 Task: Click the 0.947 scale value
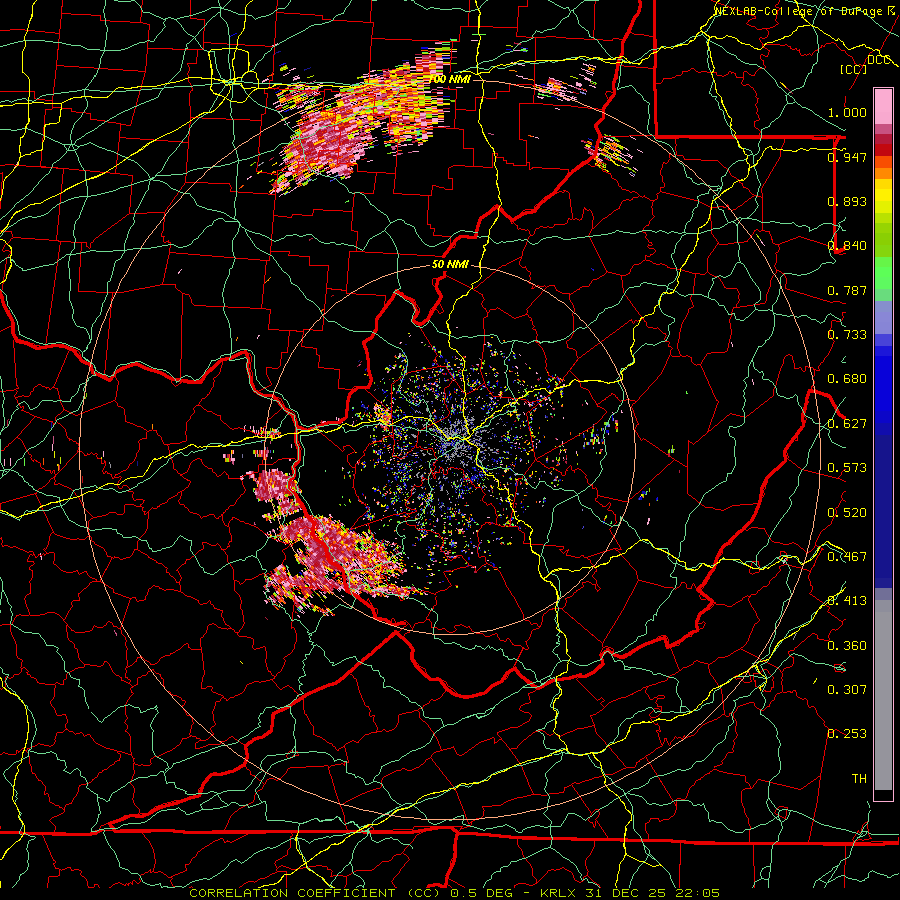(x=847, y=157)
